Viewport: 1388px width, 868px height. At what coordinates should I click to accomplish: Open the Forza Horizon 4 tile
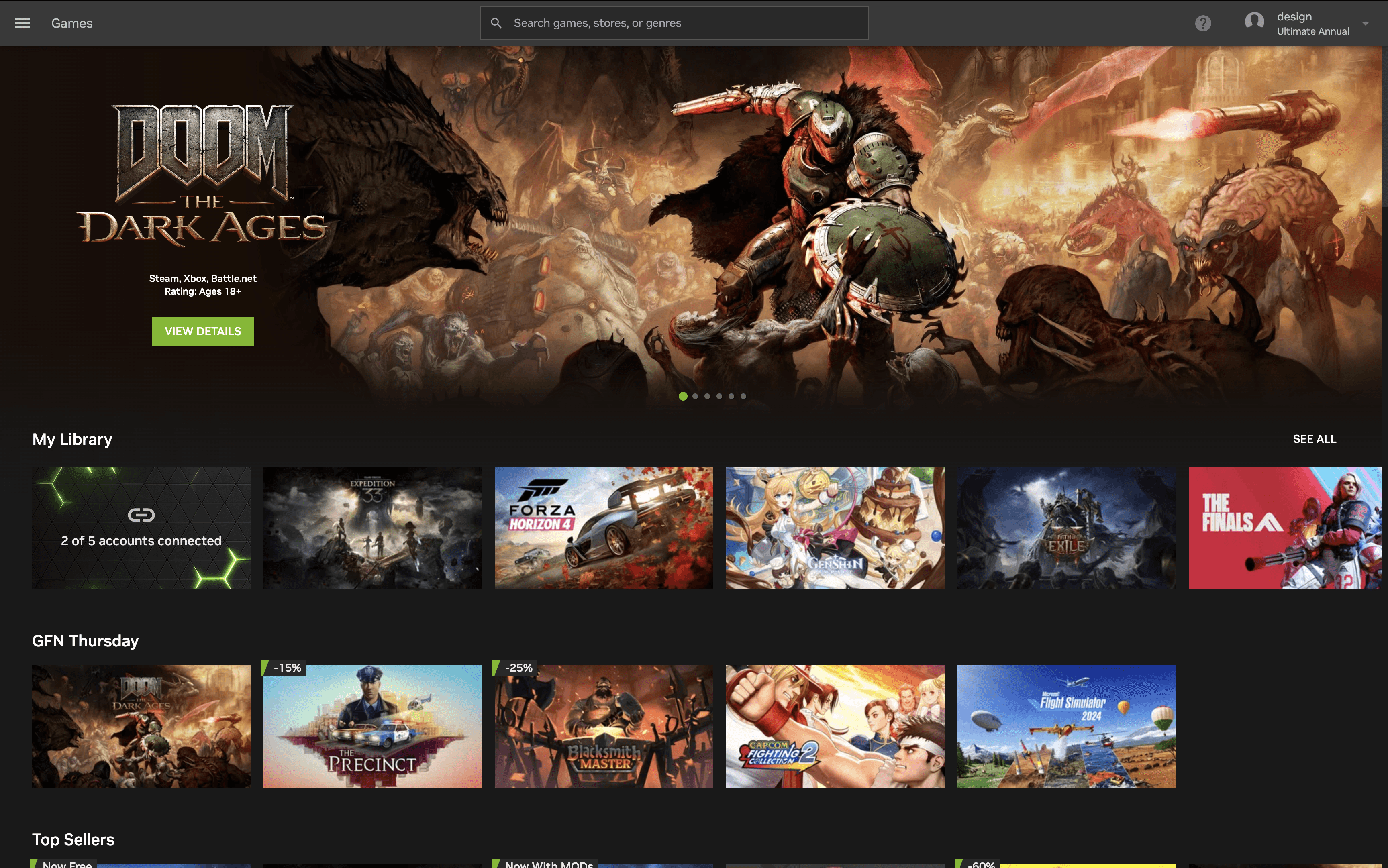(604, 528)
